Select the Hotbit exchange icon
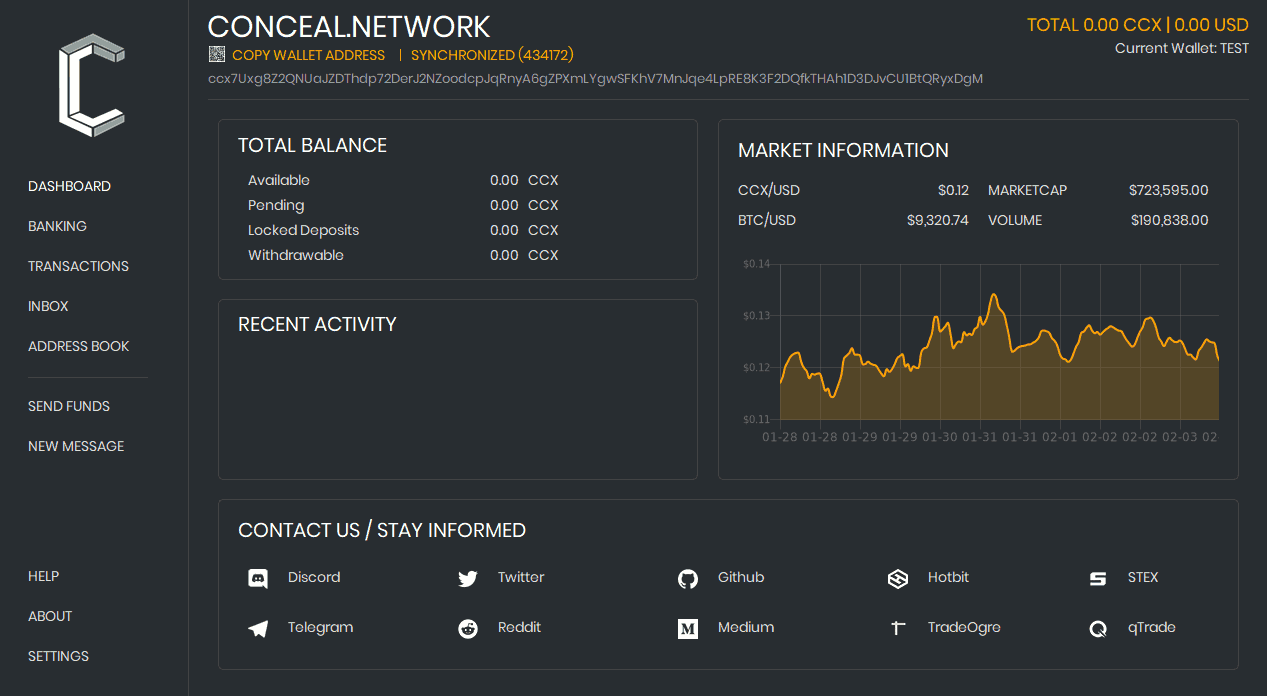 [x=897, y=578]
